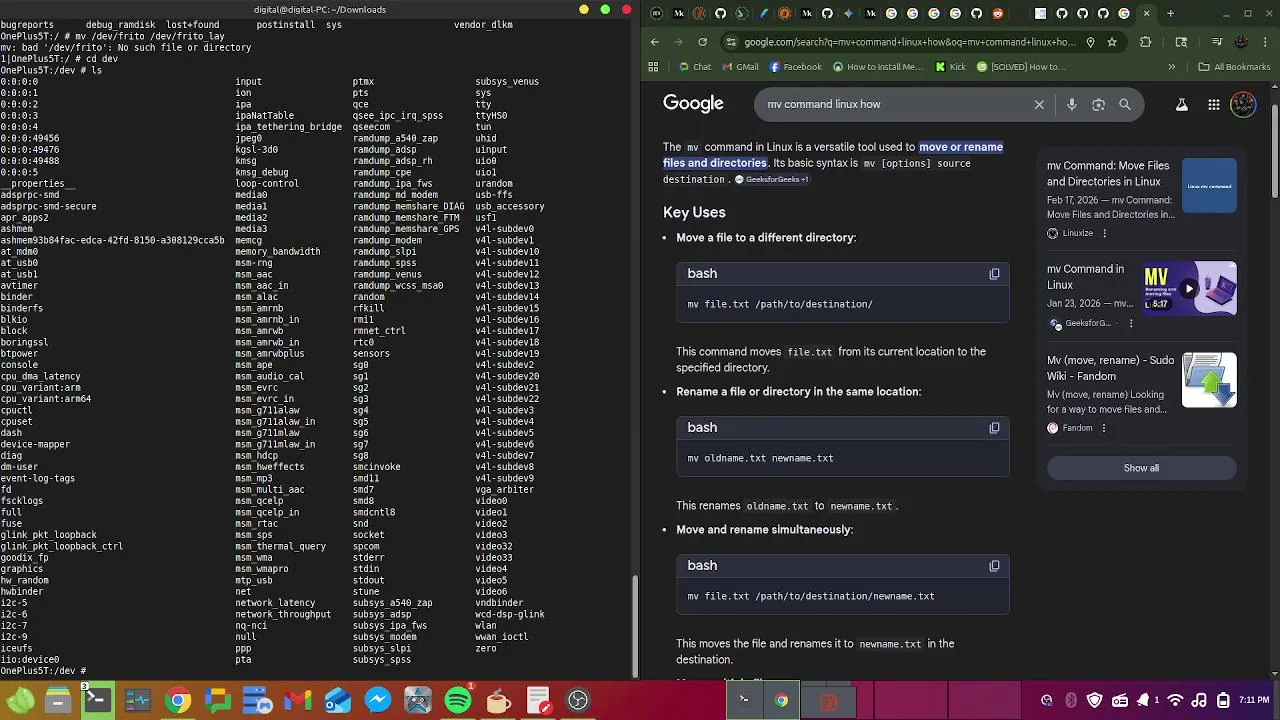
Task: Open the Facebook bookmark
Action: coord(795,67)
